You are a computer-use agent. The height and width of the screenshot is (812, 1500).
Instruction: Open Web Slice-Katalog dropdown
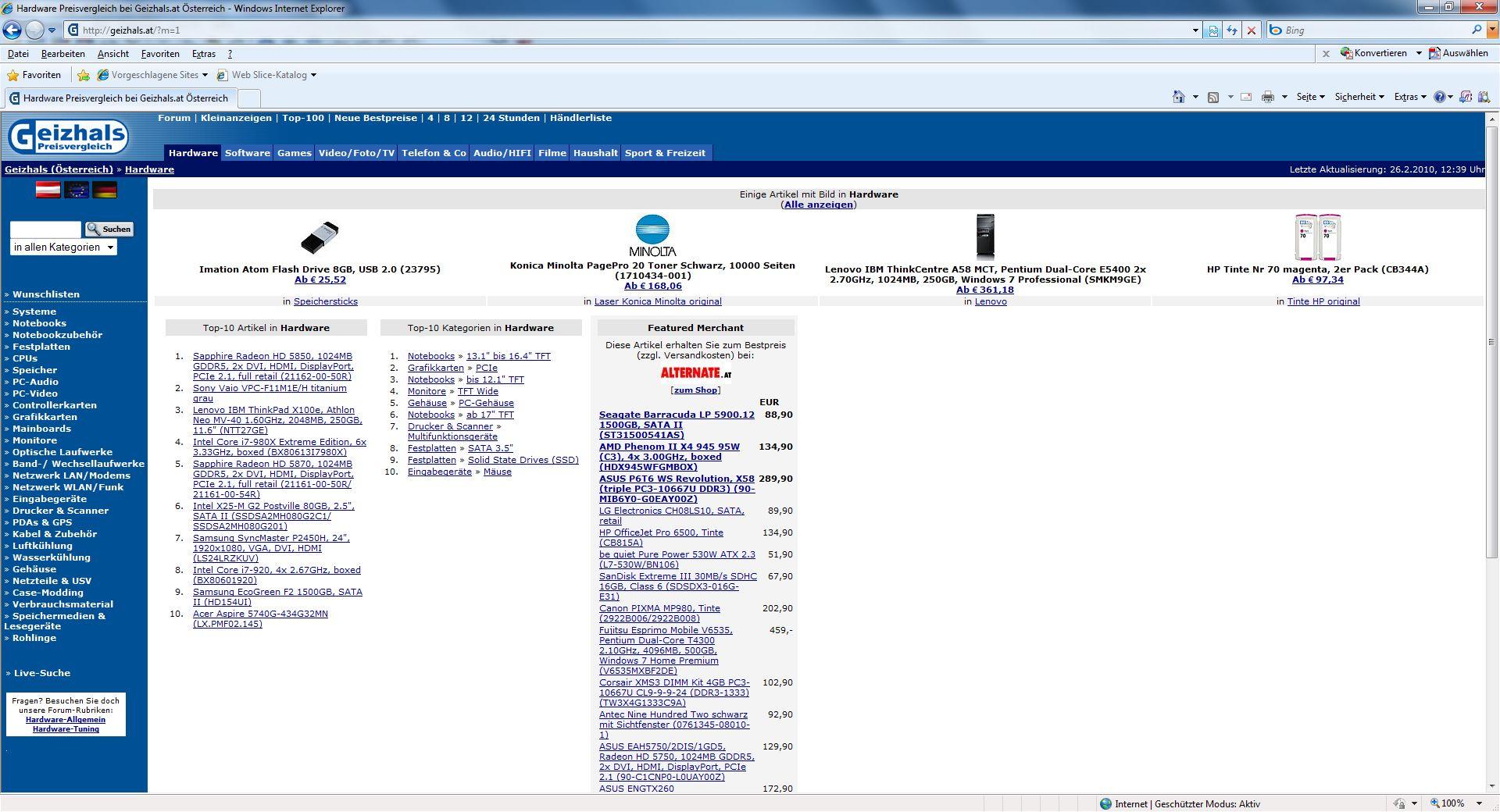[266, 75]
